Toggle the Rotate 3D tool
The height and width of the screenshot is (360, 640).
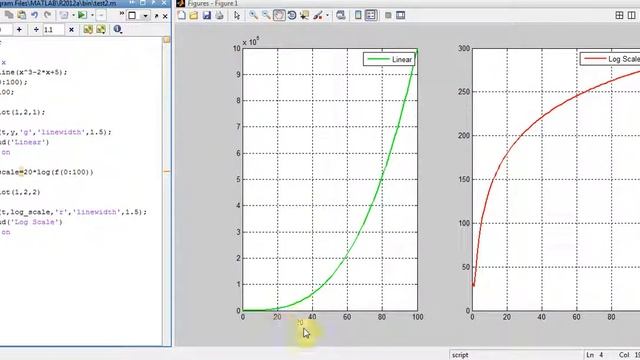pos(292,16)
